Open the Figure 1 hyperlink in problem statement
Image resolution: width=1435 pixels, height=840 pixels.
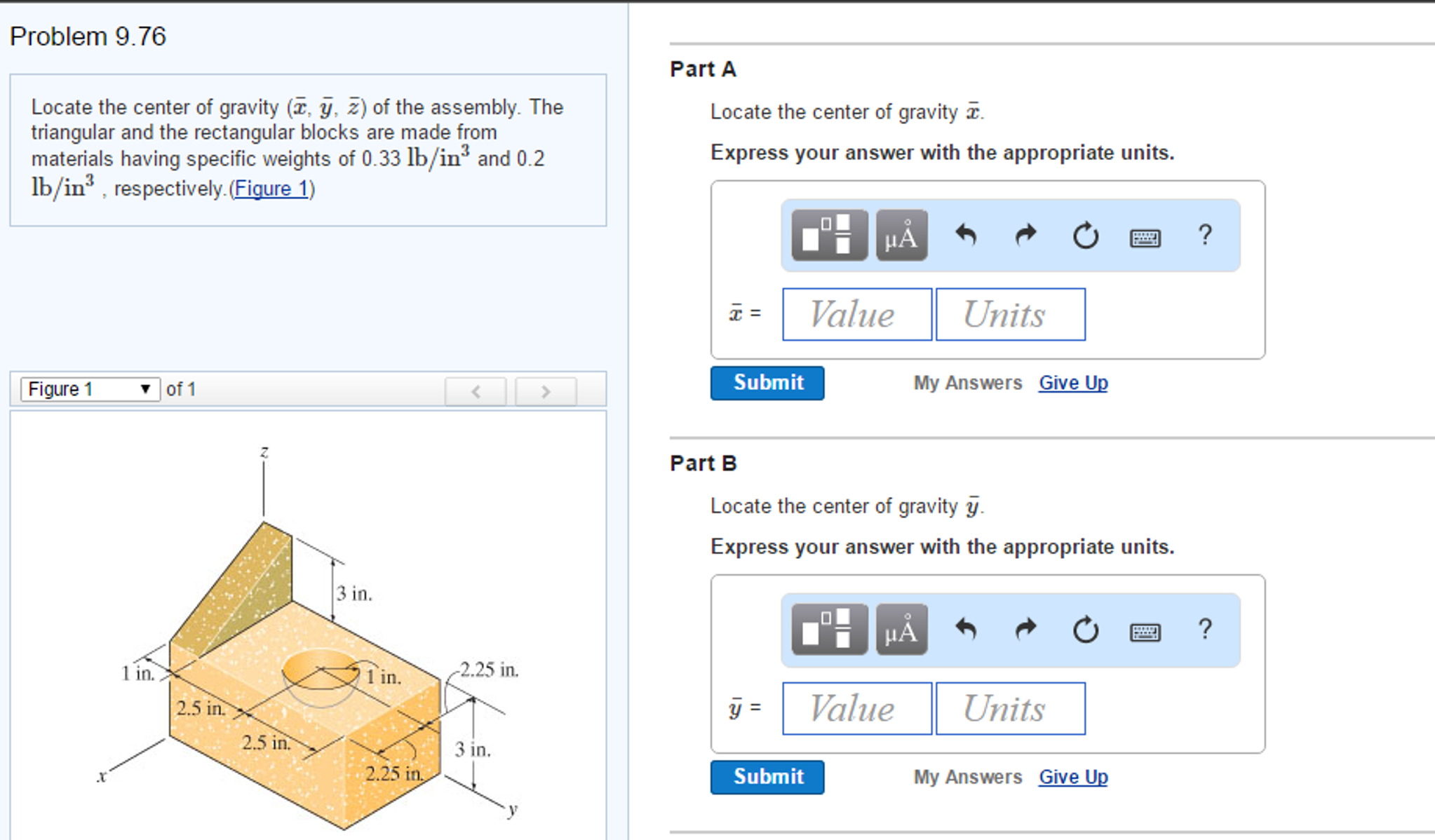click(x=272, y=188)
